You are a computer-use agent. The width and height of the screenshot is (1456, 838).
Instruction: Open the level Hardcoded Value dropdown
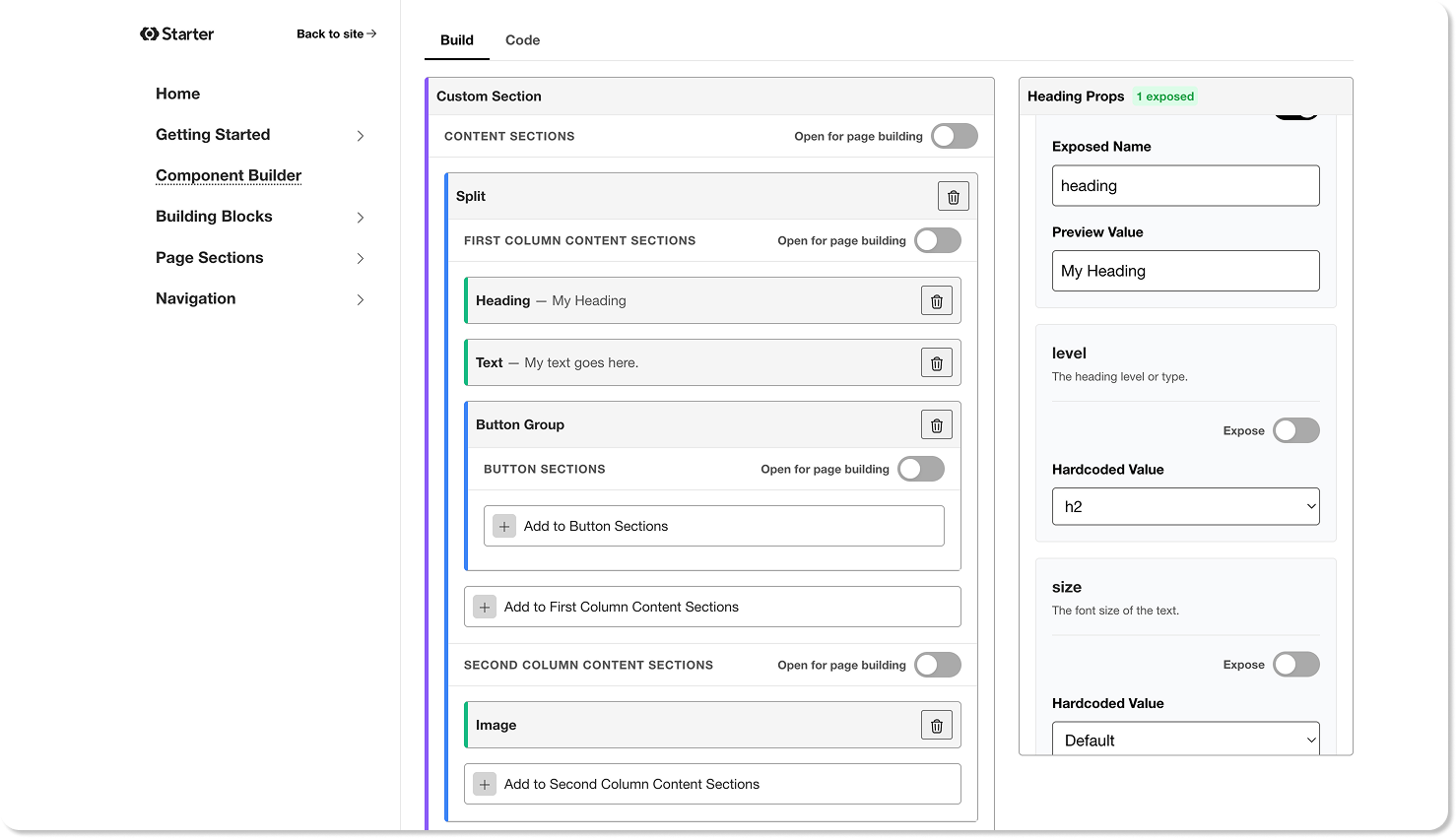coord(1185,506)
